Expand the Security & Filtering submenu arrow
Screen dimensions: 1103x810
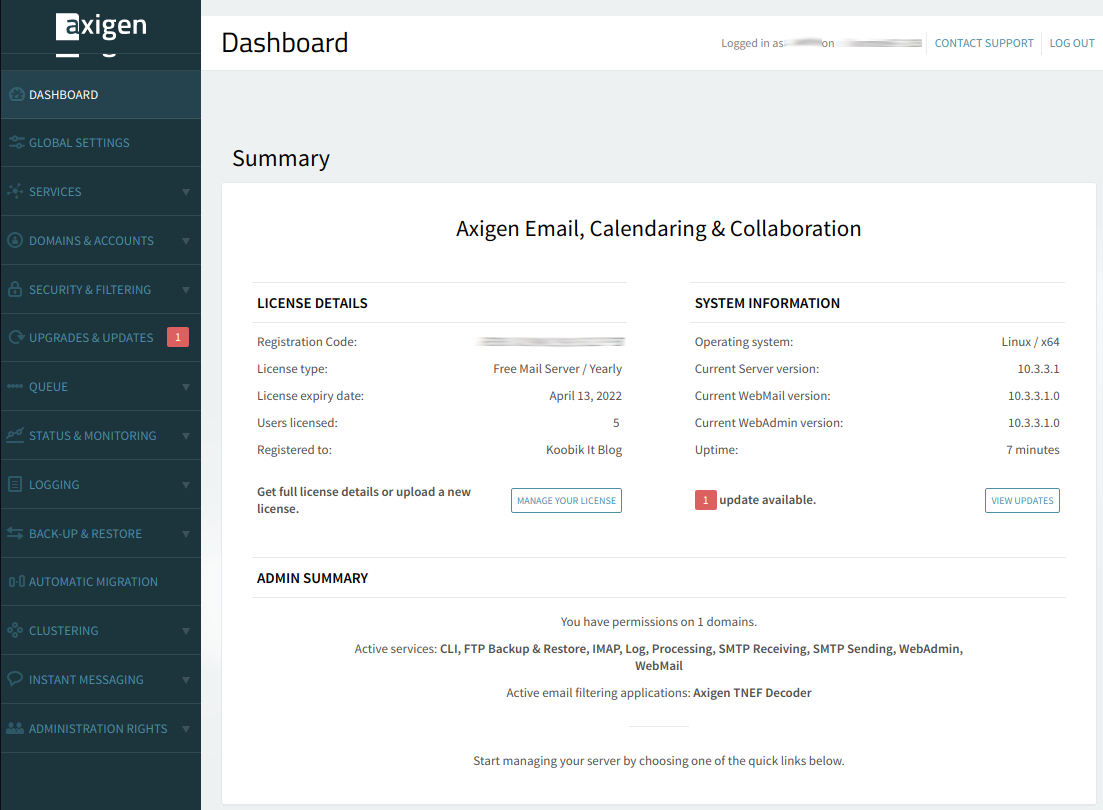[186, 290]
